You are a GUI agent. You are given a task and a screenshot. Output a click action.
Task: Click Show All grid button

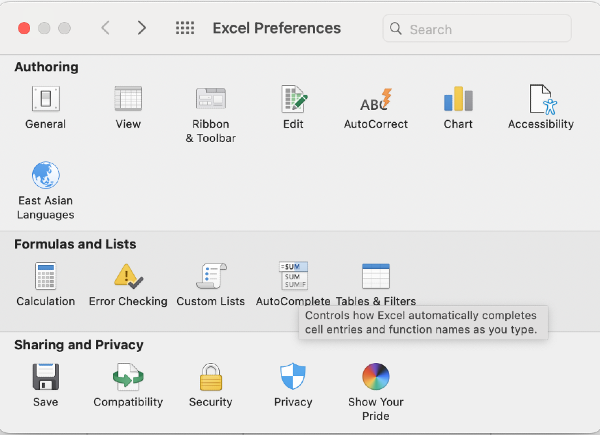[185, 28]
